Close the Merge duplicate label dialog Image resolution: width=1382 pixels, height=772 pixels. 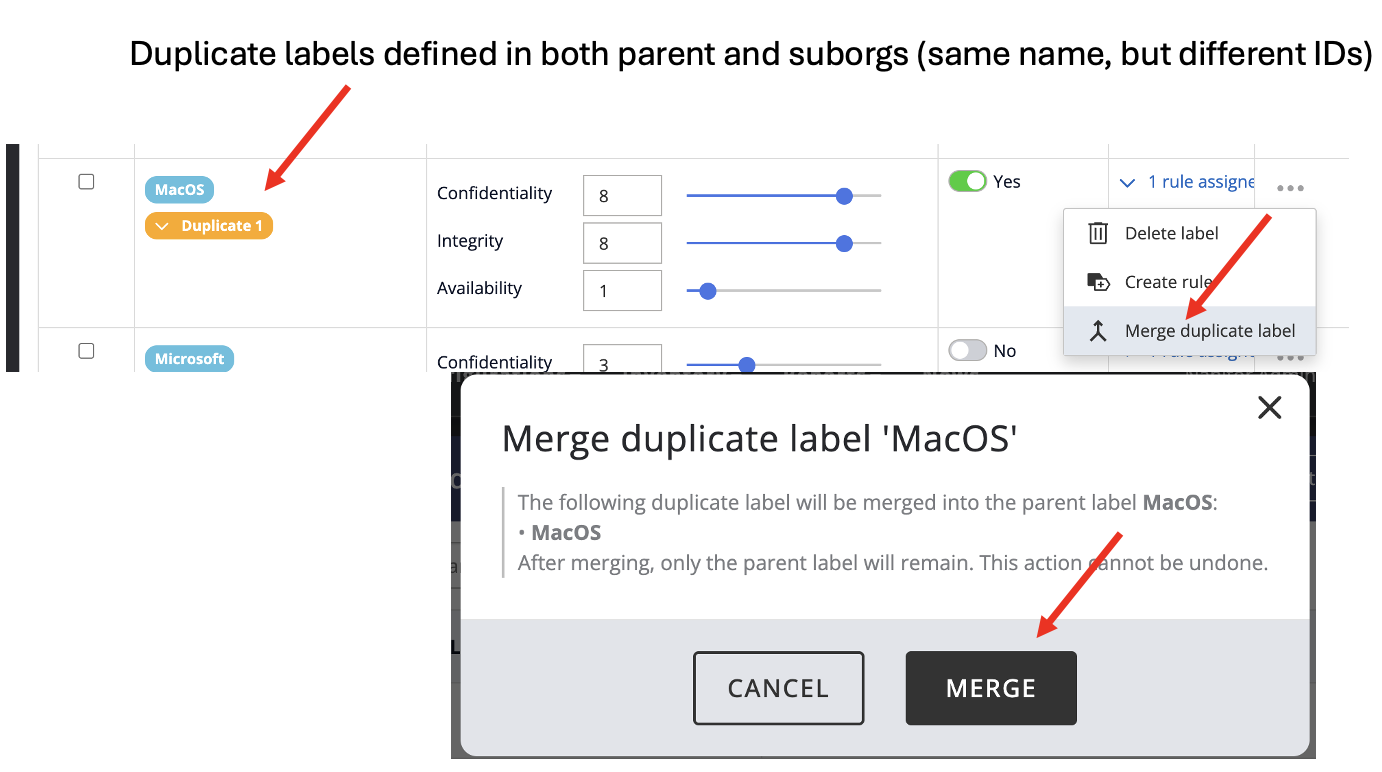1269,407
